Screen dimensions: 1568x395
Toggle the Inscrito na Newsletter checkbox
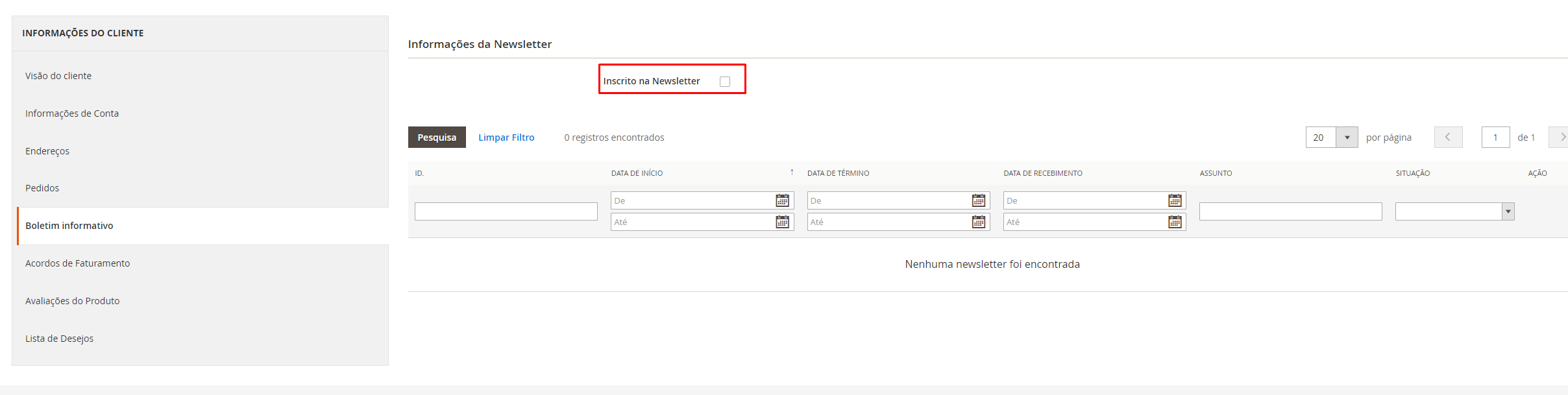click(725, 82)
